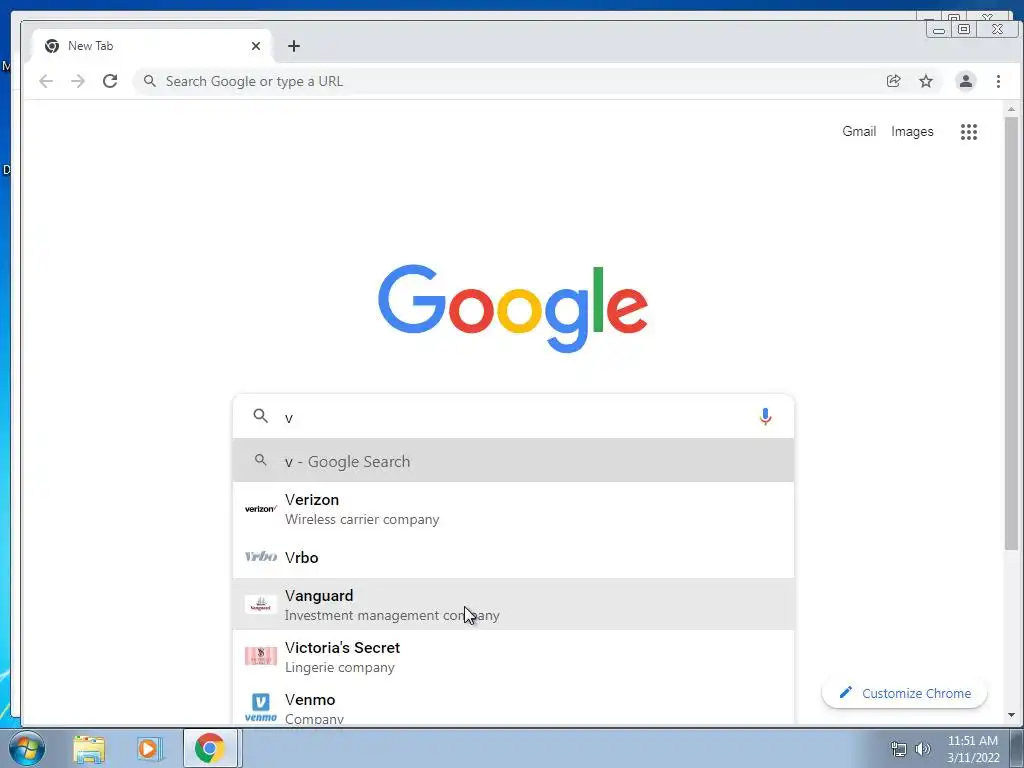This screenshot has height=768, width=1024.
Task: Start voice search with microphone icon
Action: (x=765, y=417)
